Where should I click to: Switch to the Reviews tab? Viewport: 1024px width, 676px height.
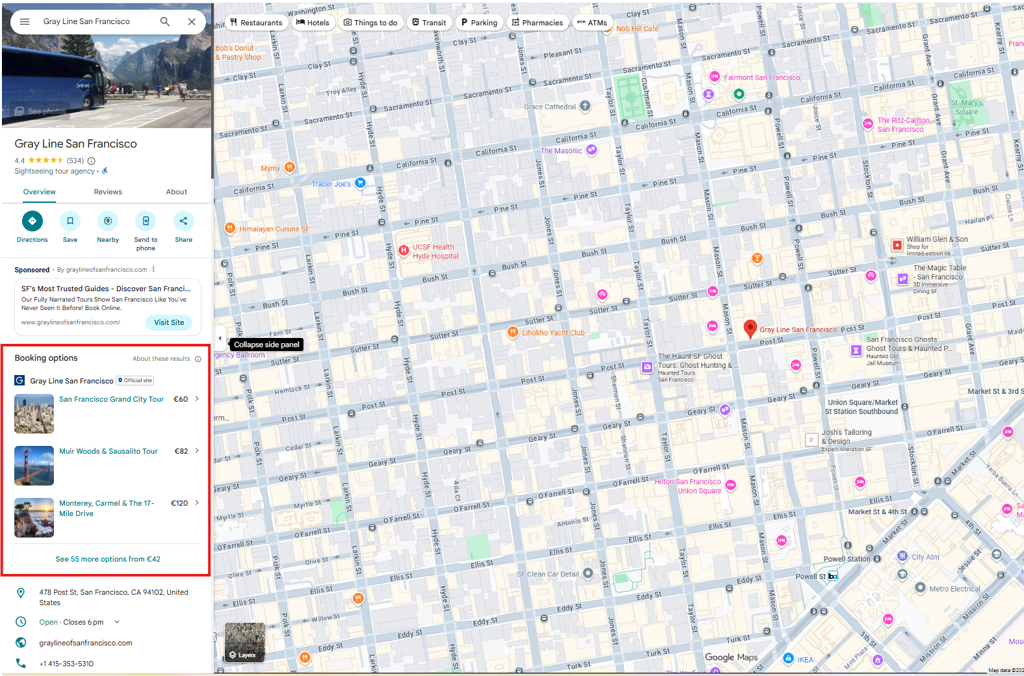[108, 192]
